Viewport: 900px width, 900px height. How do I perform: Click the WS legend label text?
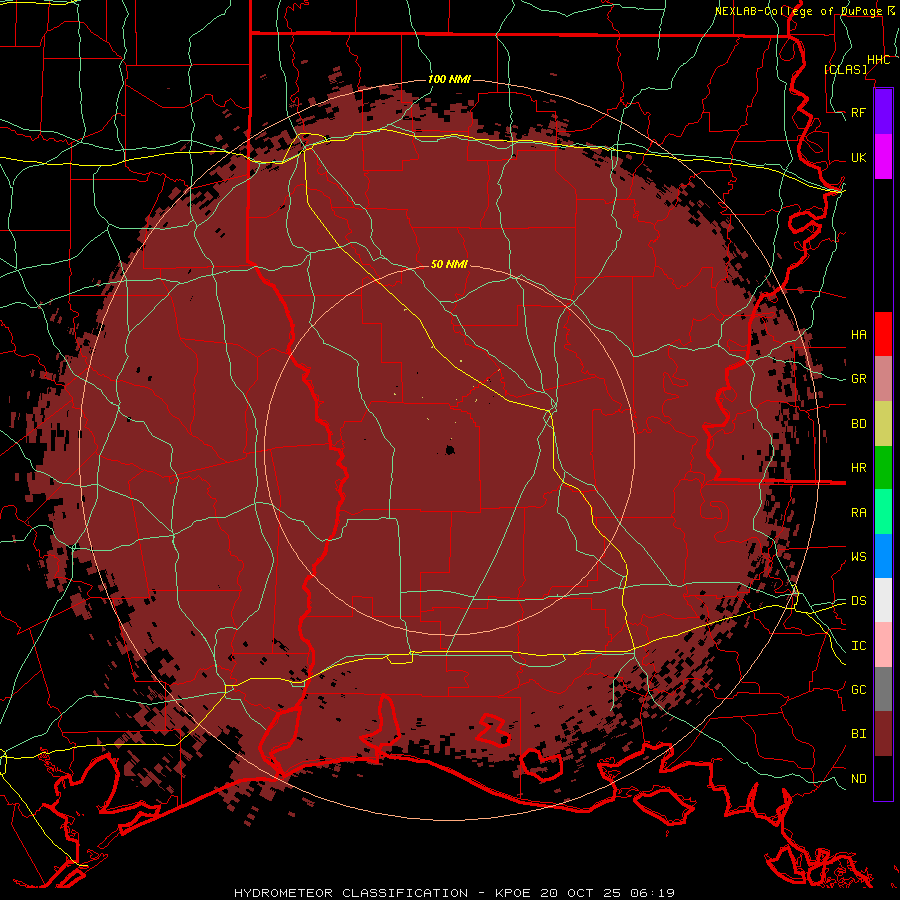coord(858,557)
